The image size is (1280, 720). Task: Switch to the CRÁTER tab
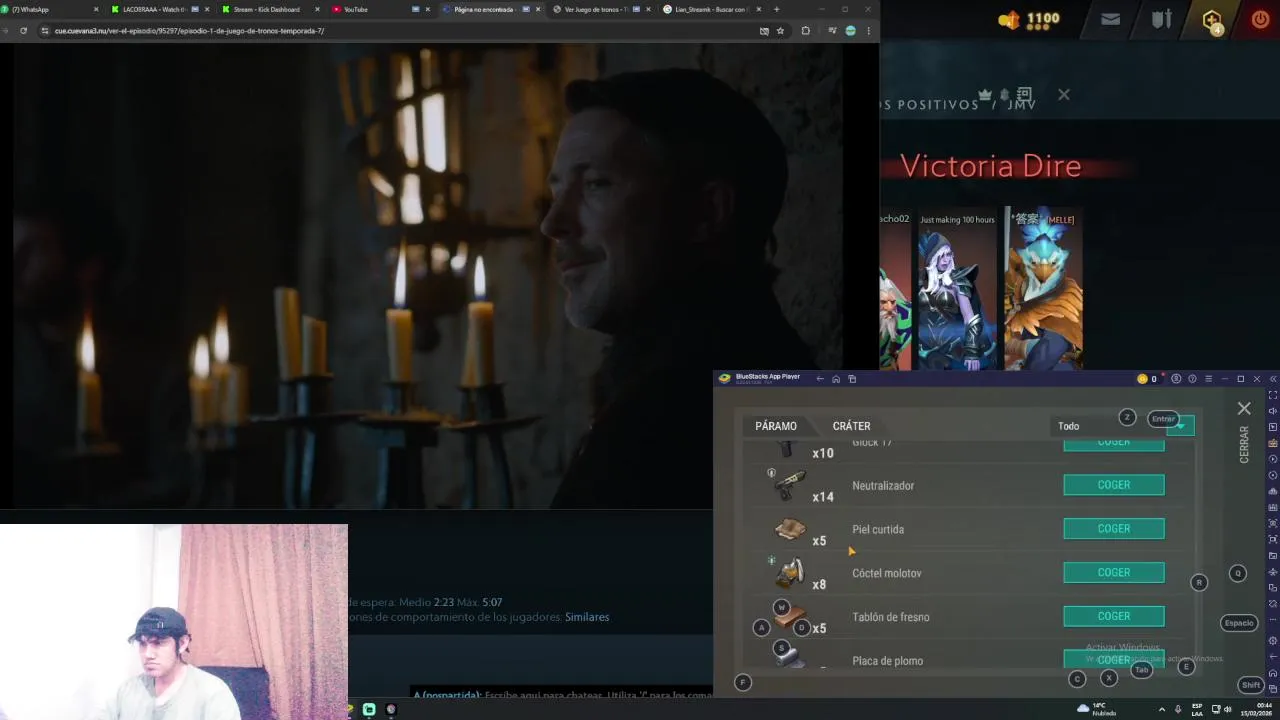852,426
